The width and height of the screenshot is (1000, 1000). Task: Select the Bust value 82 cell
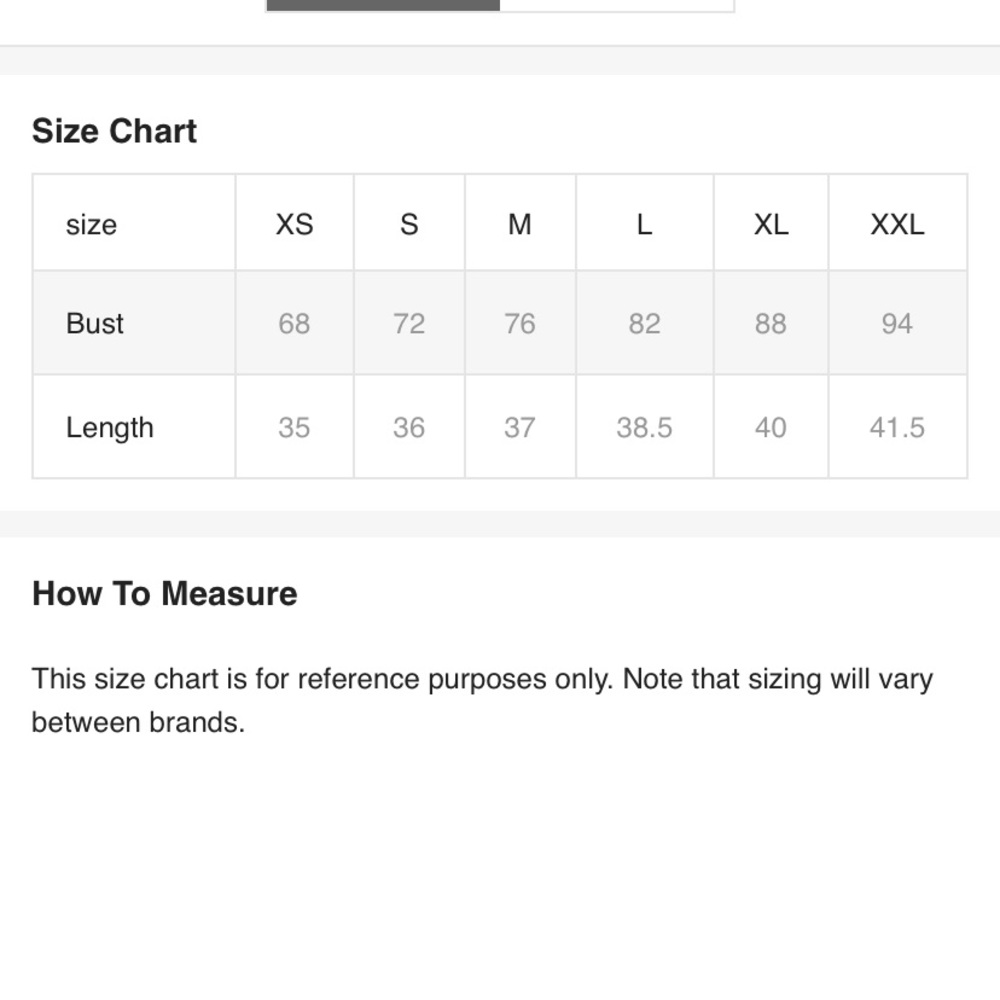click(x=644, y=323)
